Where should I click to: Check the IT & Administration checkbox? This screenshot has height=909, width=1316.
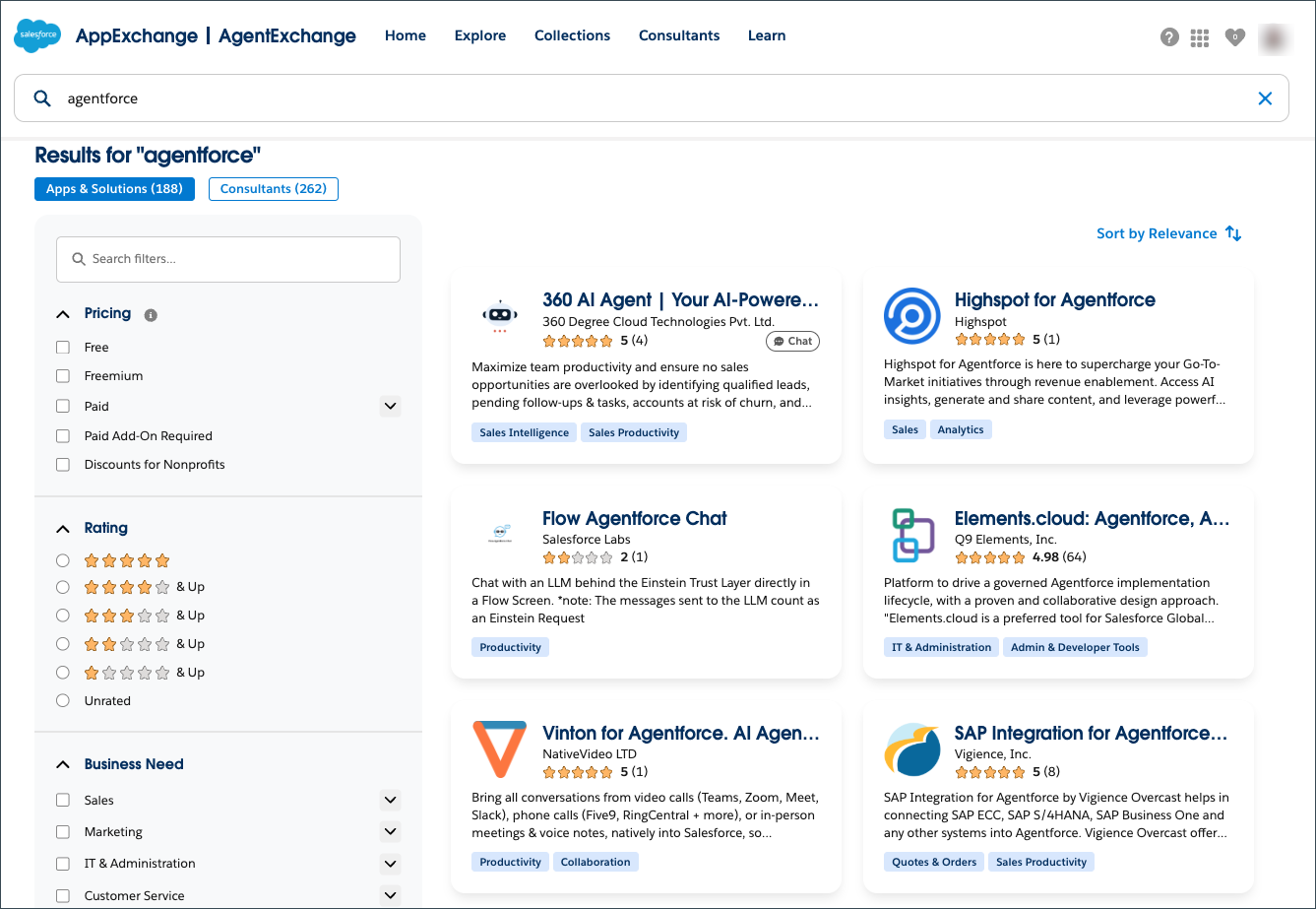(x=63, y=864)
